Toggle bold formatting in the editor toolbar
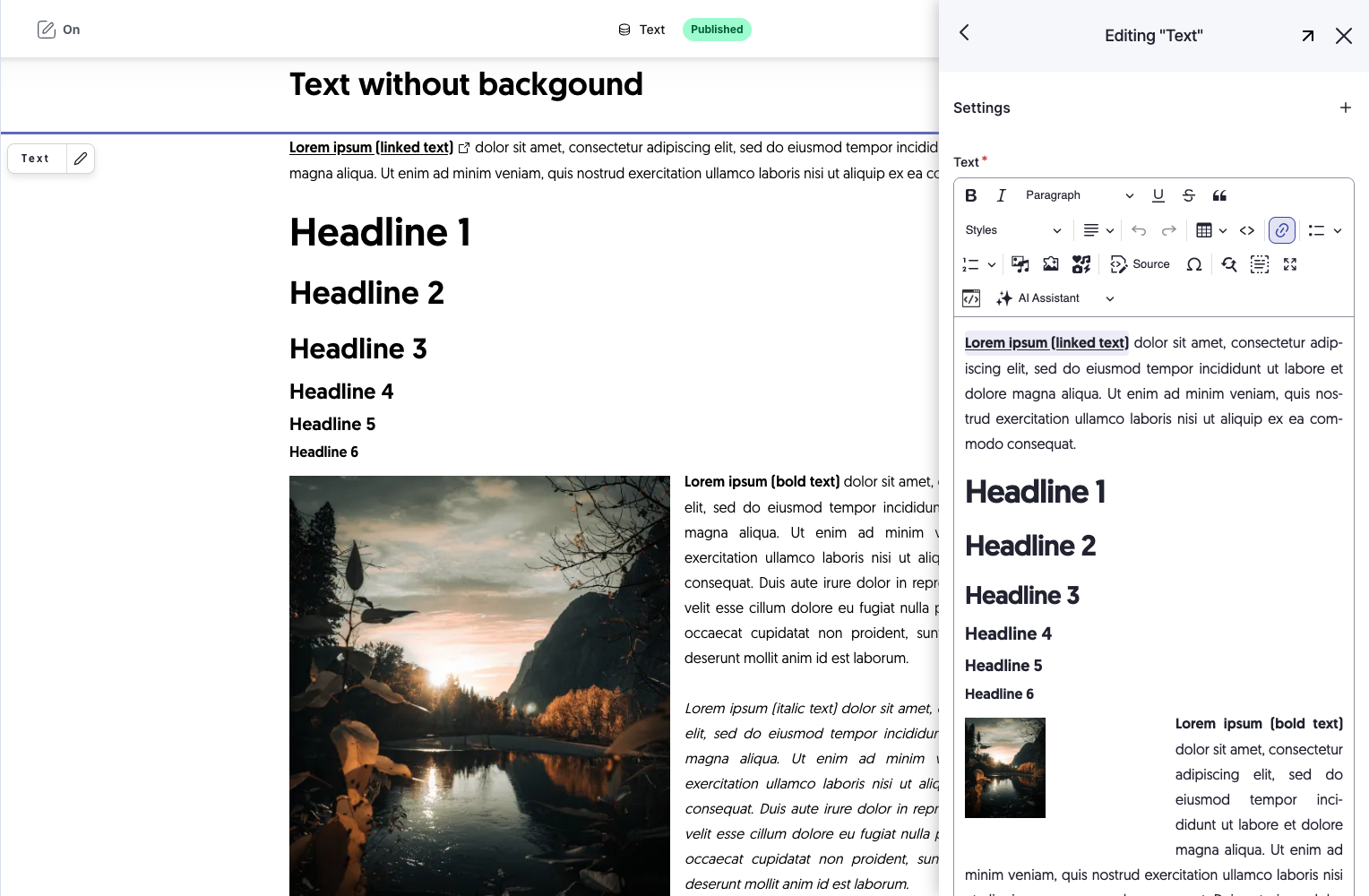 [971, 195]
